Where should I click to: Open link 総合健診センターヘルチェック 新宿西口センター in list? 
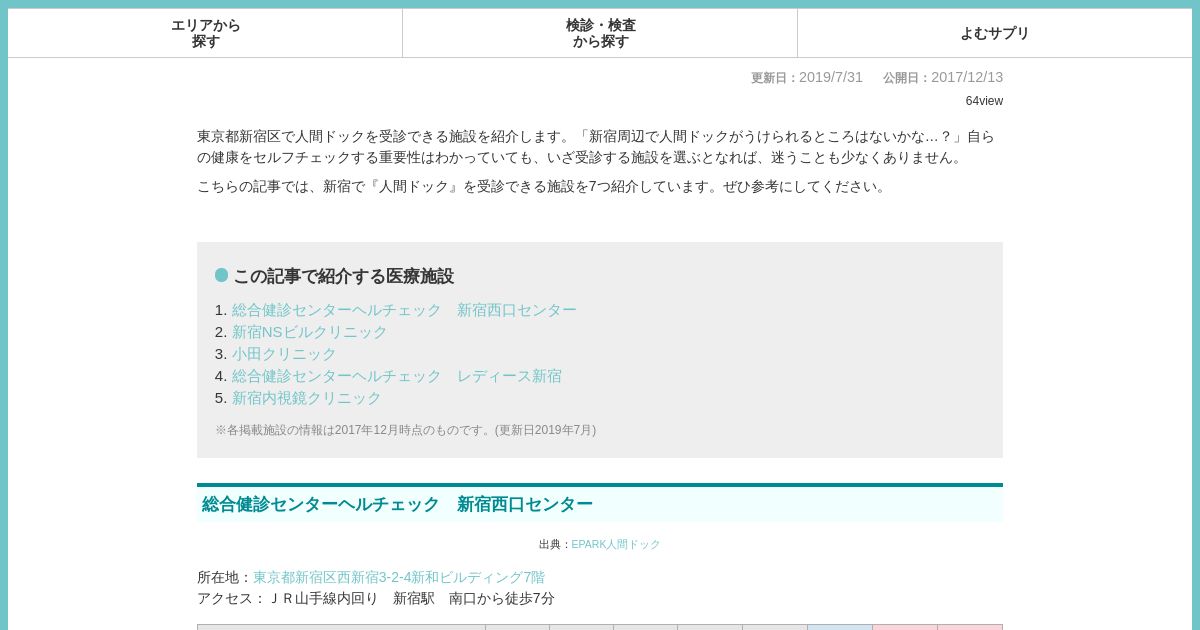(x=404, y=310)
